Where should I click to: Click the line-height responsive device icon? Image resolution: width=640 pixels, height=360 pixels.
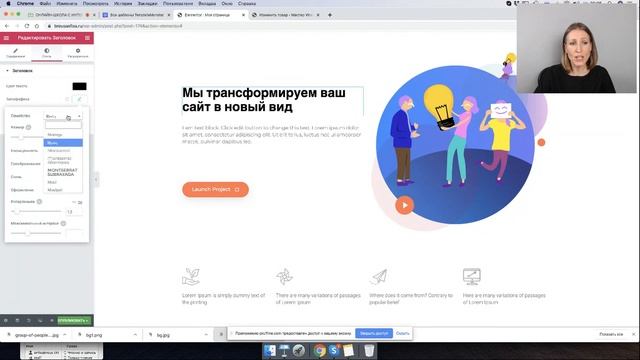39,202
